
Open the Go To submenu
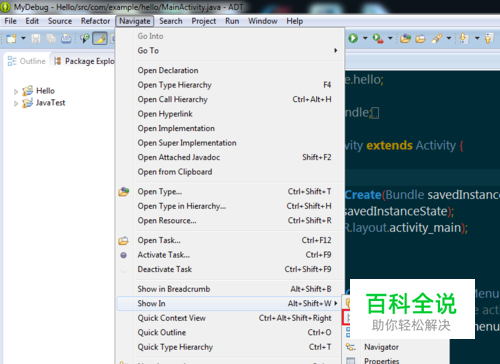231,50
